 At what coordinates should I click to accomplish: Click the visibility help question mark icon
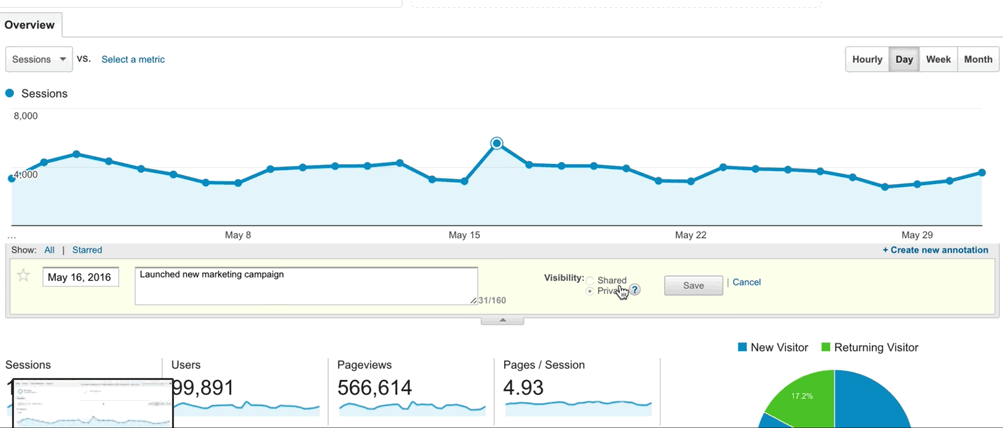[634, 290]
